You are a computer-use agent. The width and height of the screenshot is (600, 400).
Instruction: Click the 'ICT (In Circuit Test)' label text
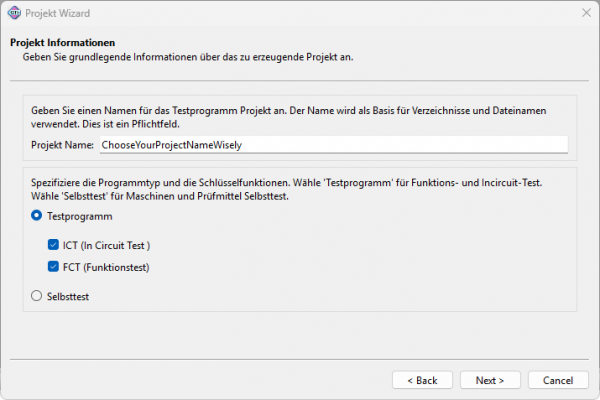pos(106,245)
